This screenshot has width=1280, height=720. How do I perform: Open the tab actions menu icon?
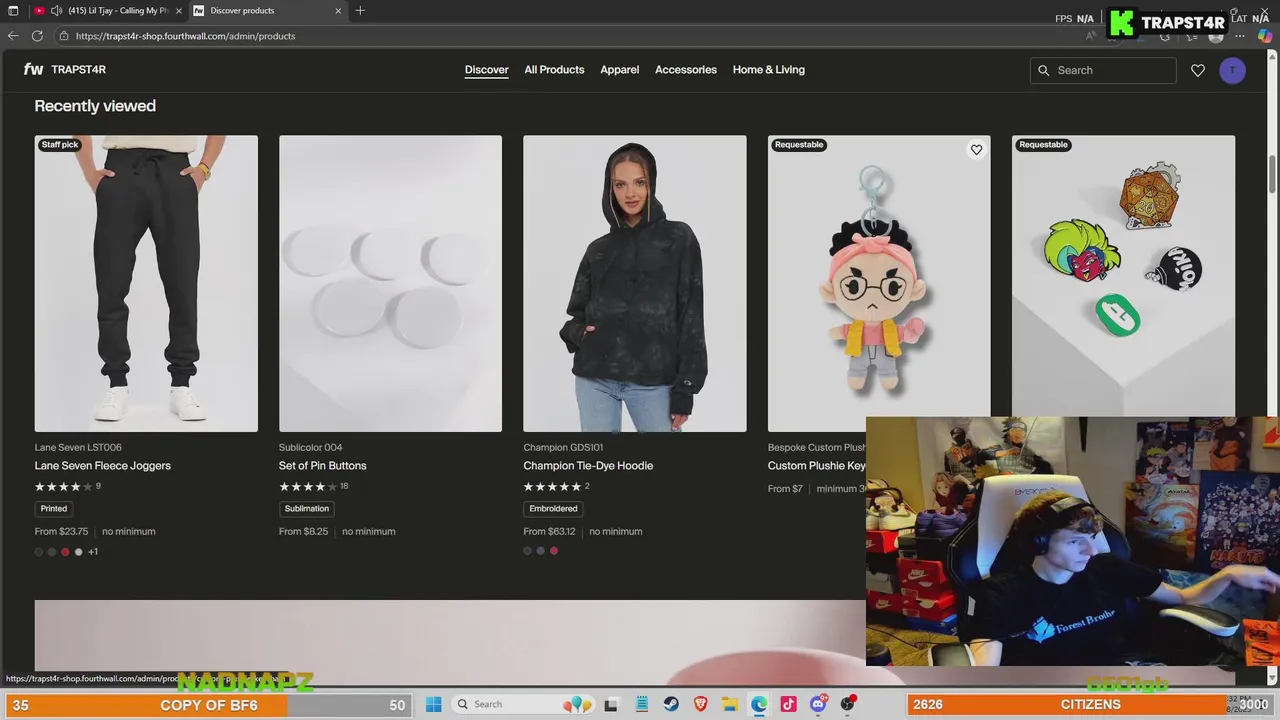point(13,11)
